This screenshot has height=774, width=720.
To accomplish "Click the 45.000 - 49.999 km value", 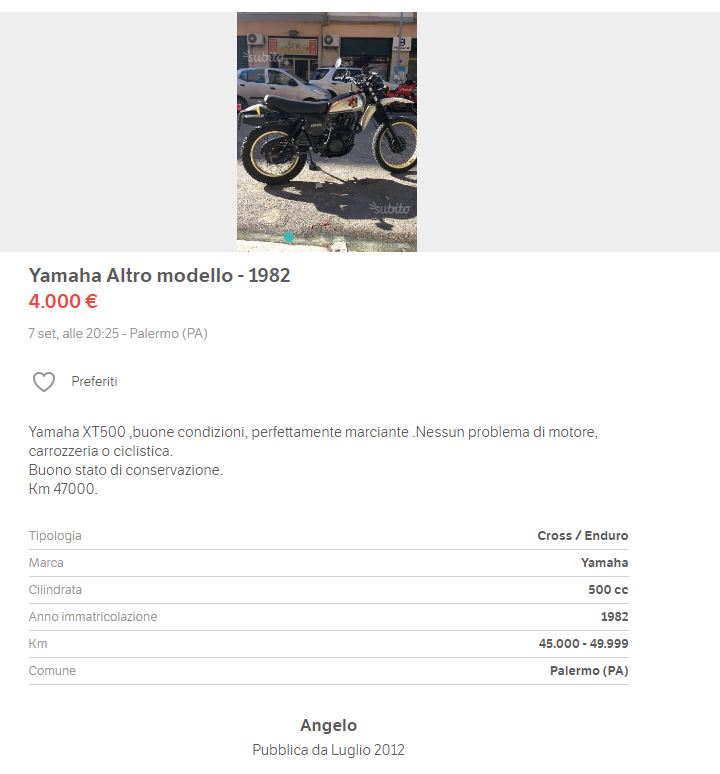I will click(583, 644).
